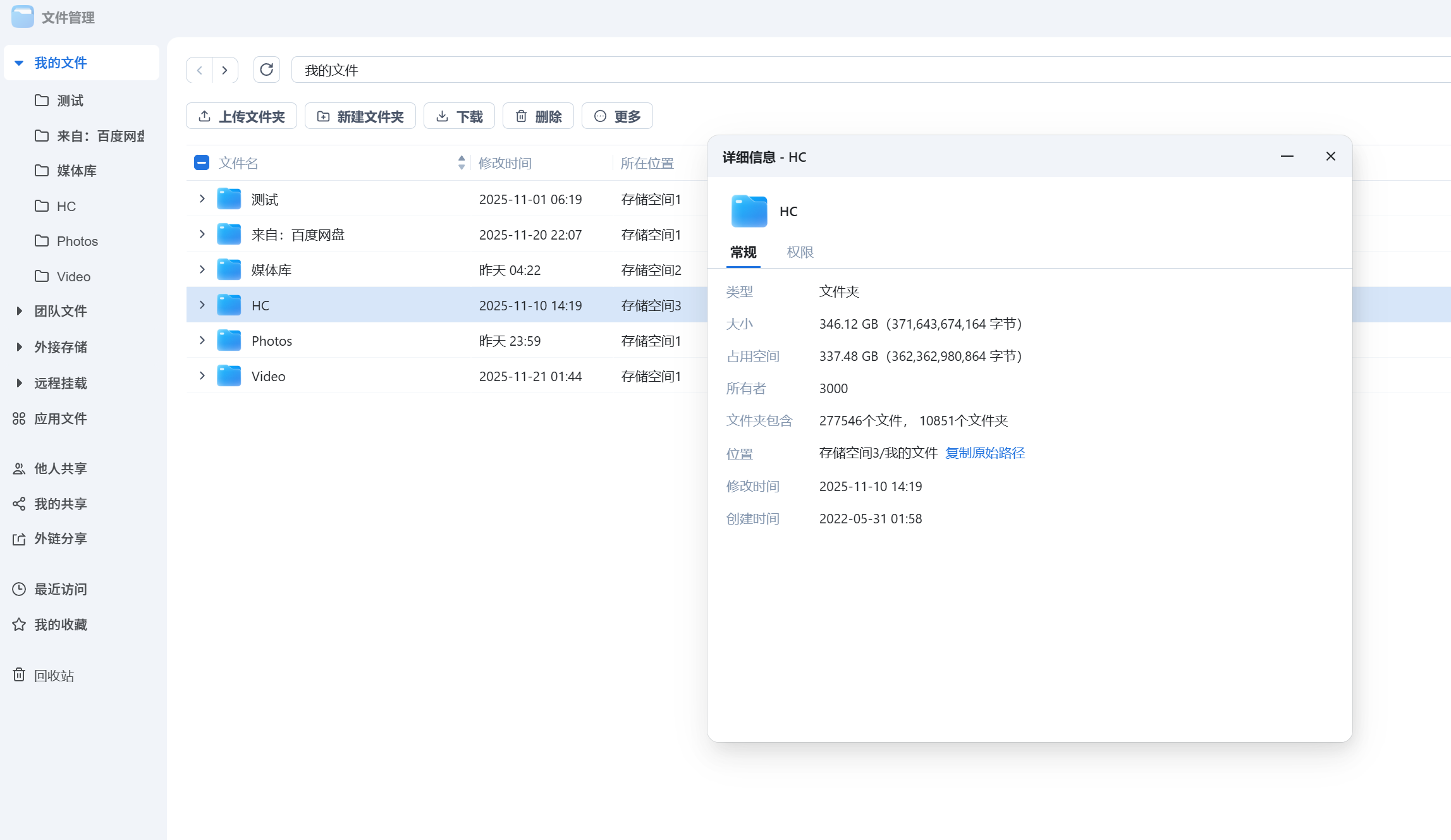1451x840 pixels.
Task: Expand the 测试 folder row chevron
Action: pyautogui.click(x=202, y=199)
